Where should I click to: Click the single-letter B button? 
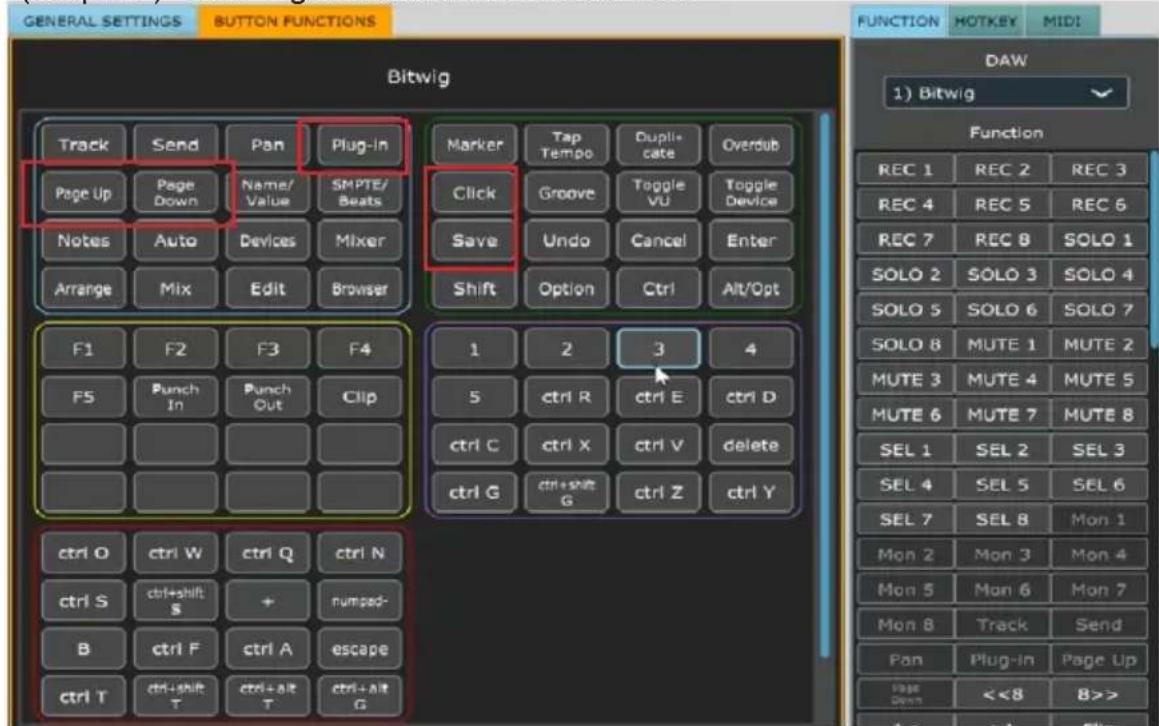point(83,649)
